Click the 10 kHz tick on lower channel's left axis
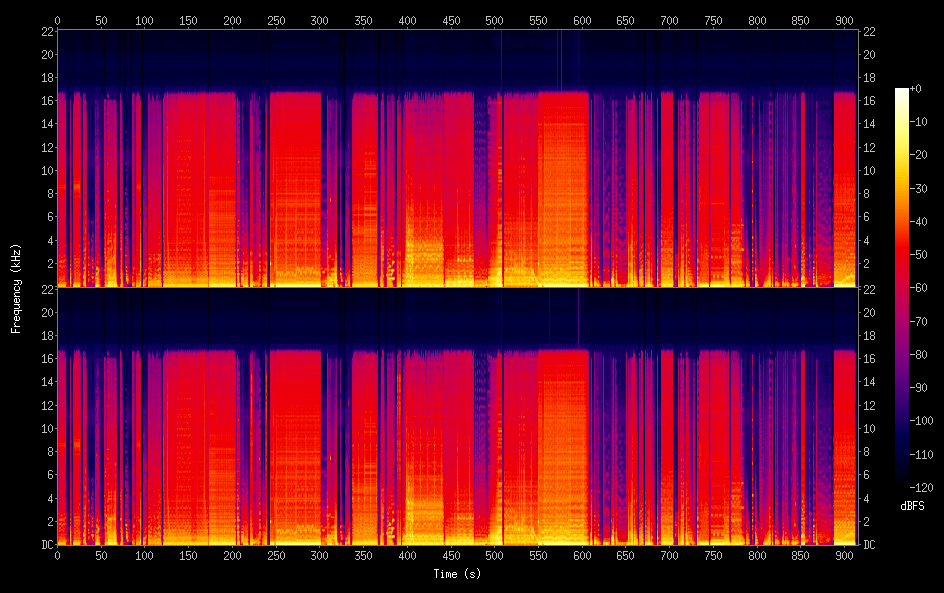The image size is (944, 593). pos(45,428)
